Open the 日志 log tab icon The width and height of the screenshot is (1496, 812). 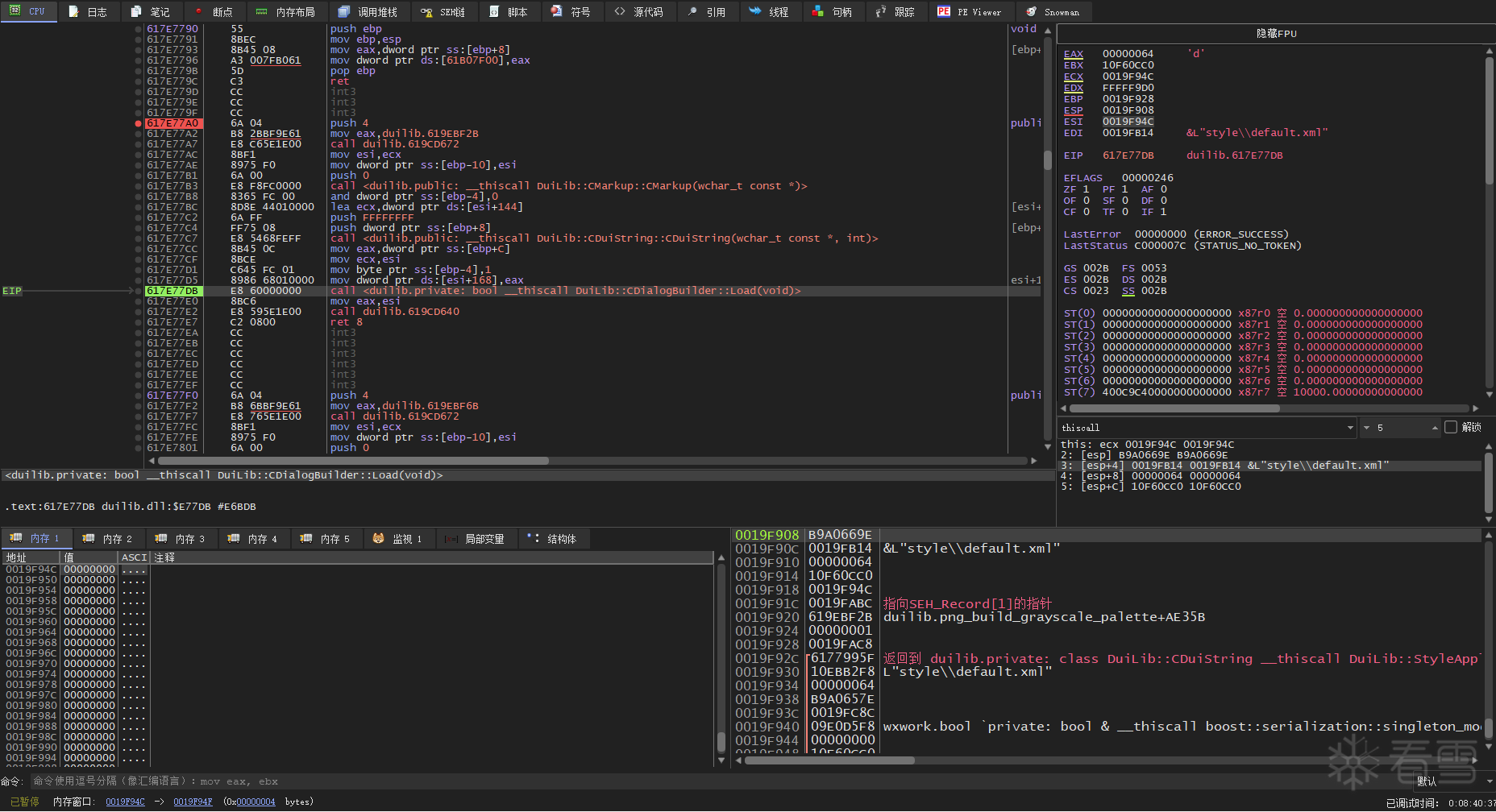73,11
